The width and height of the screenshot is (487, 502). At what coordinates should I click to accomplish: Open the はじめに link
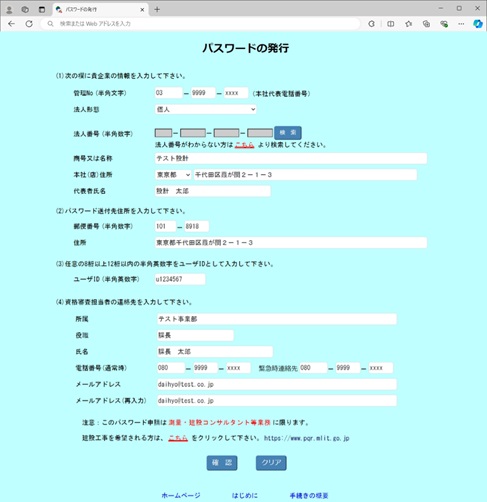point(245,495)
